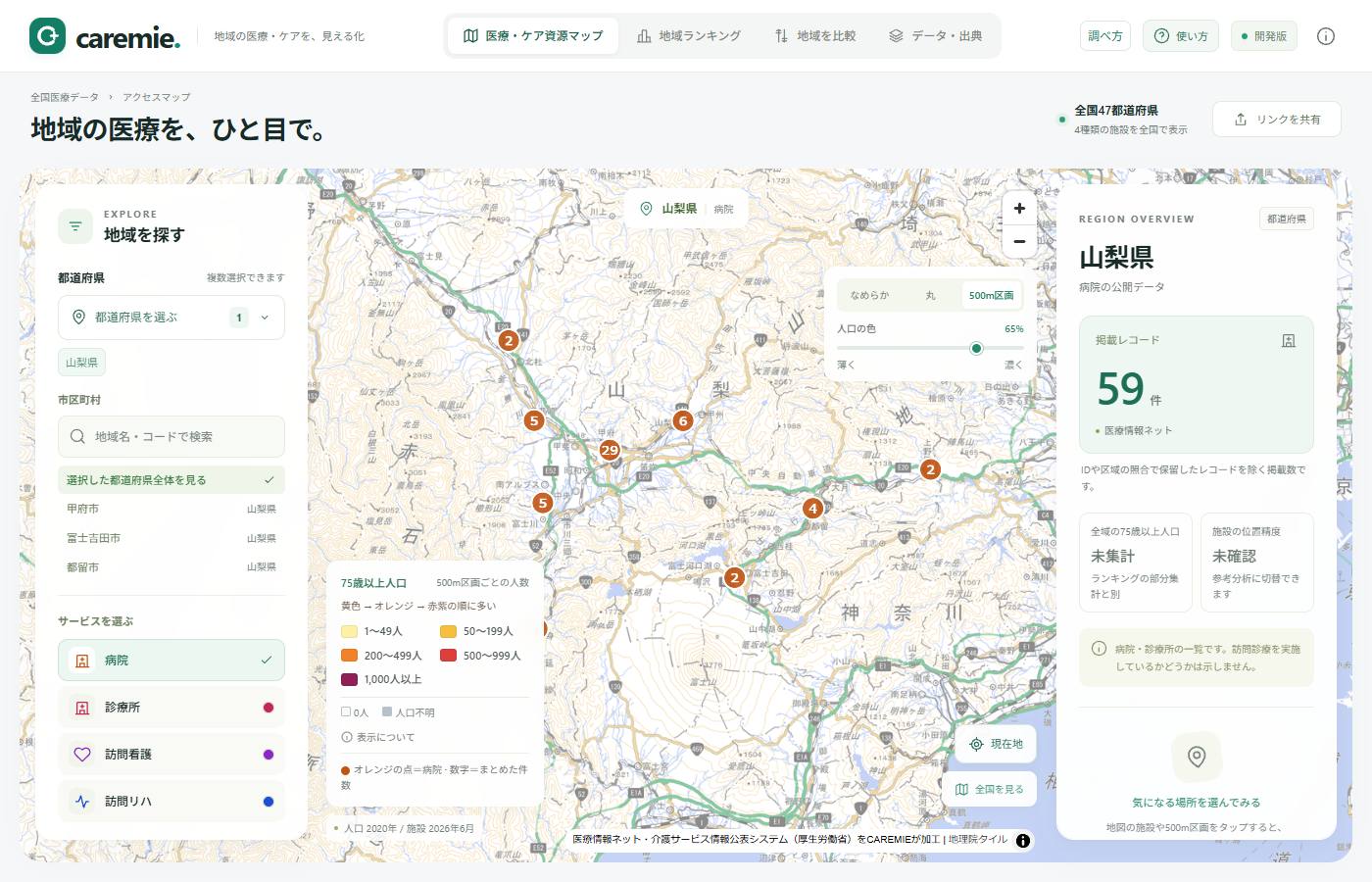The image size is (1372, 882).
Task: Expand the 都道府県を選ぶ dropdown
Action: pyautogui.click(x=171, y=318)
